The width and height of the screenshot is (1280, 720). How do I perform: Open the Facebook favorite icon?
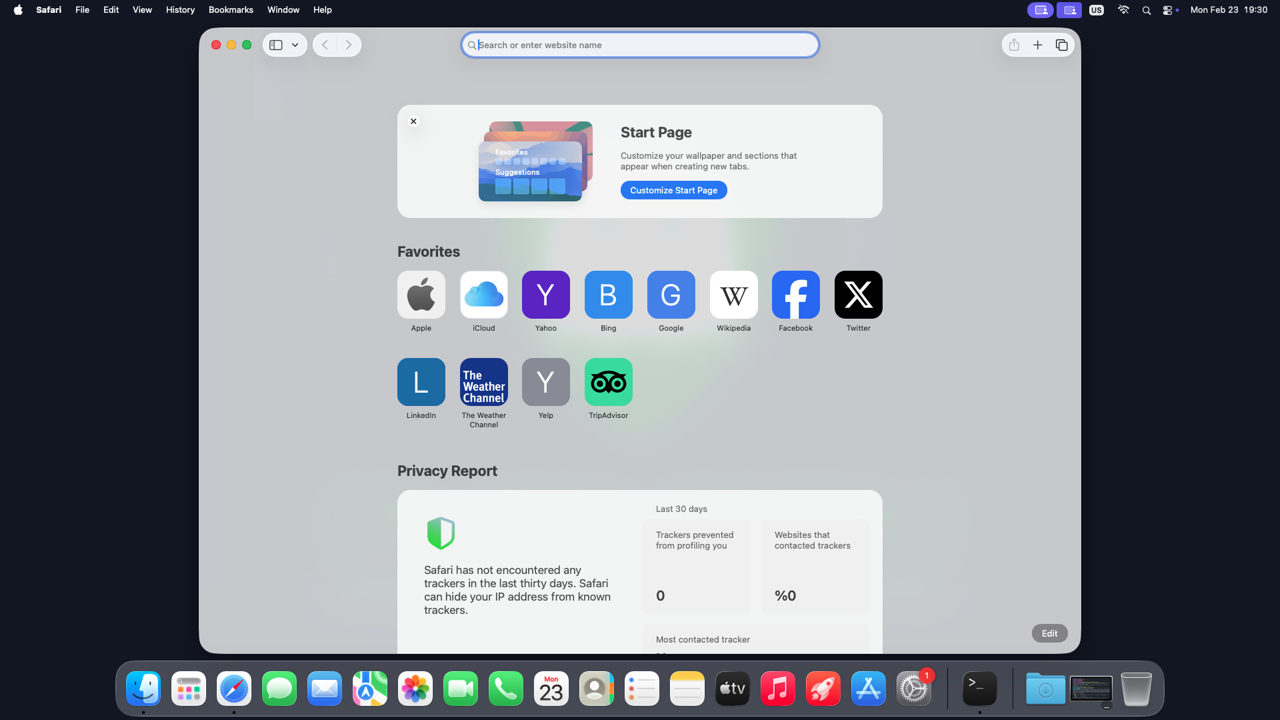pos(795,295)
